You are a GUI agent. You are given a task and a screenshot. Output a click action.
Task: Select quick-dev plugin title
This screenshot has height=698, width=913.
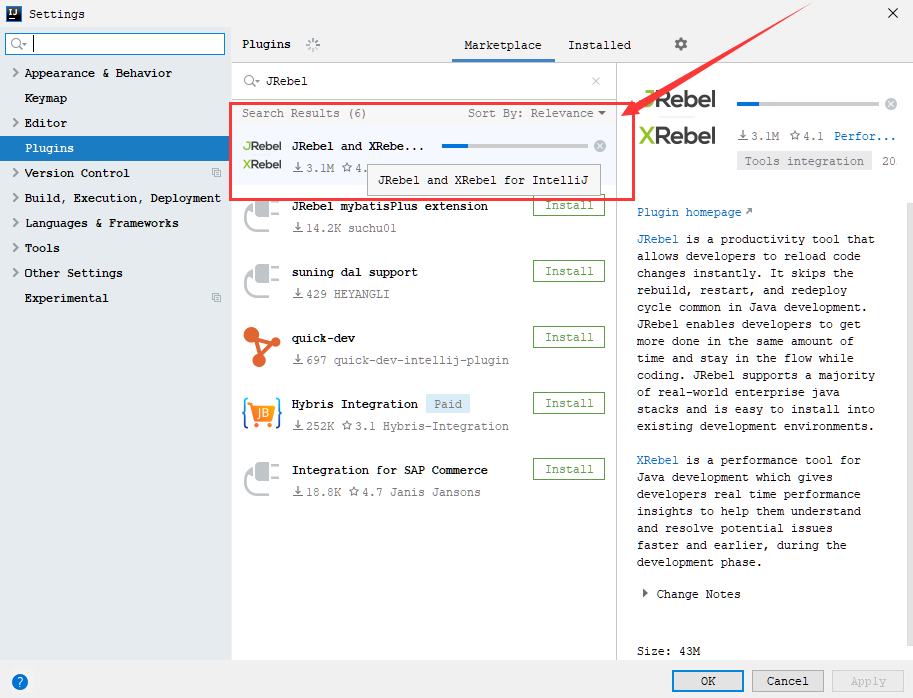[323, 338]
